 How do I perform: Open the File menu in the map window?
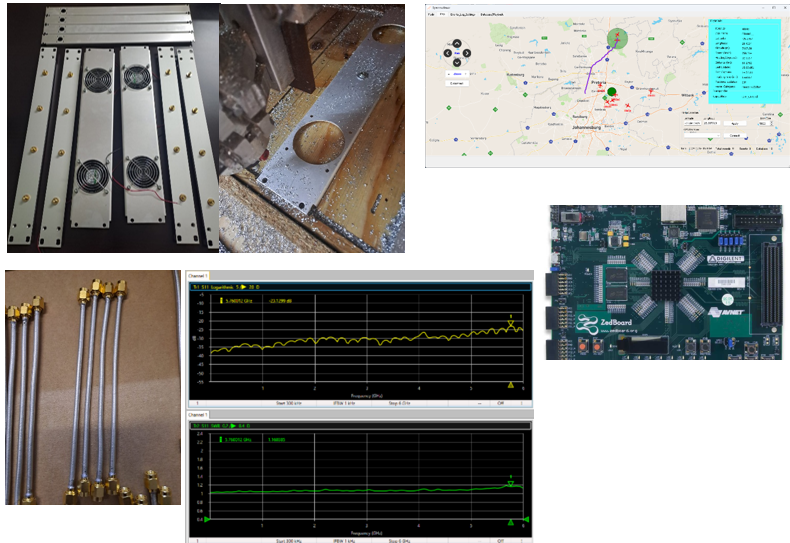click(431, 12)
